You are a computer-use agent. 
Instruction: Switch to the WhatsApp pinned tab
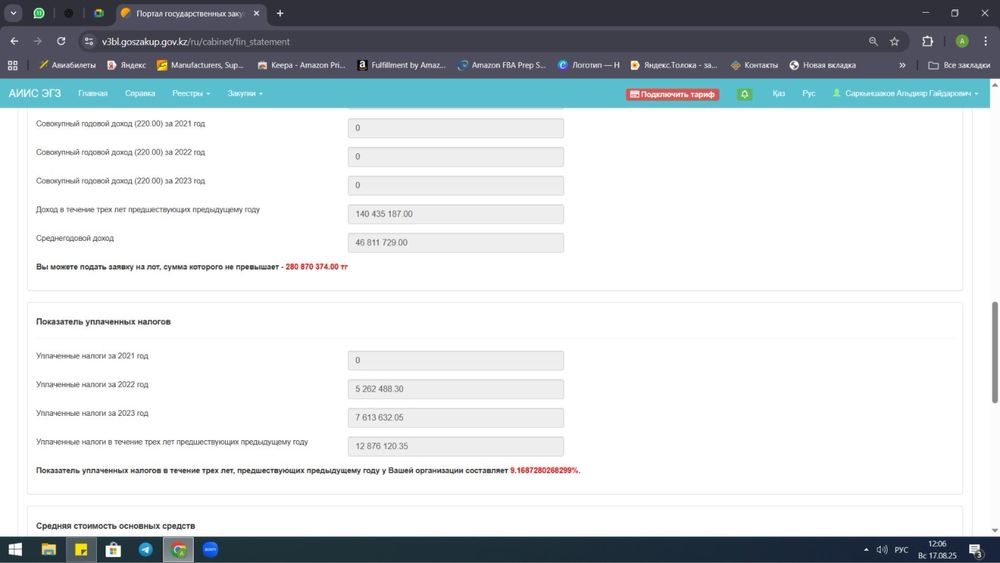pos(39,13)
